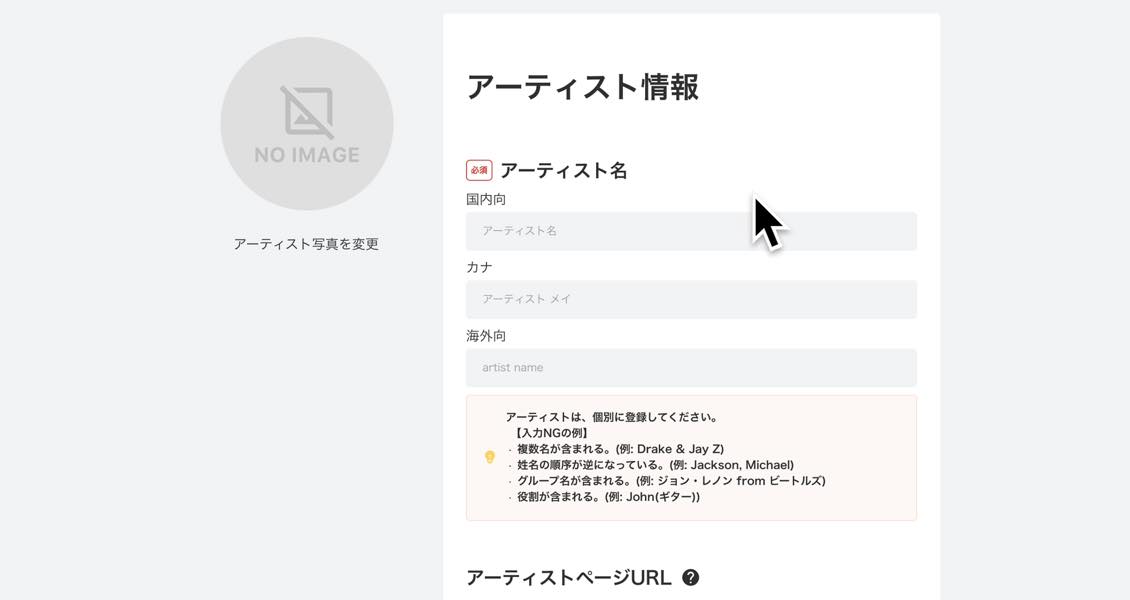This screenshot has height=600, width=1130.
Task: Click the 必須 required badge
Action: click(x=479, y=171)
